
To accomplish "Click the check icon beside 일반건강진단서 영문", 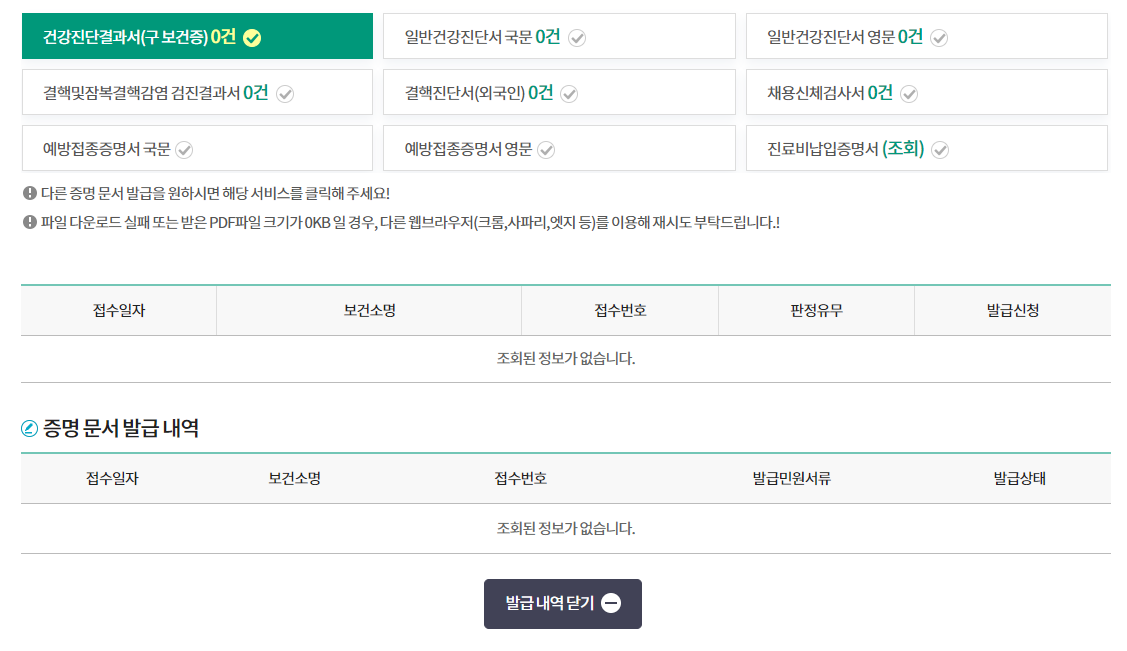I will pyautogui.click(x=938, y=36).
